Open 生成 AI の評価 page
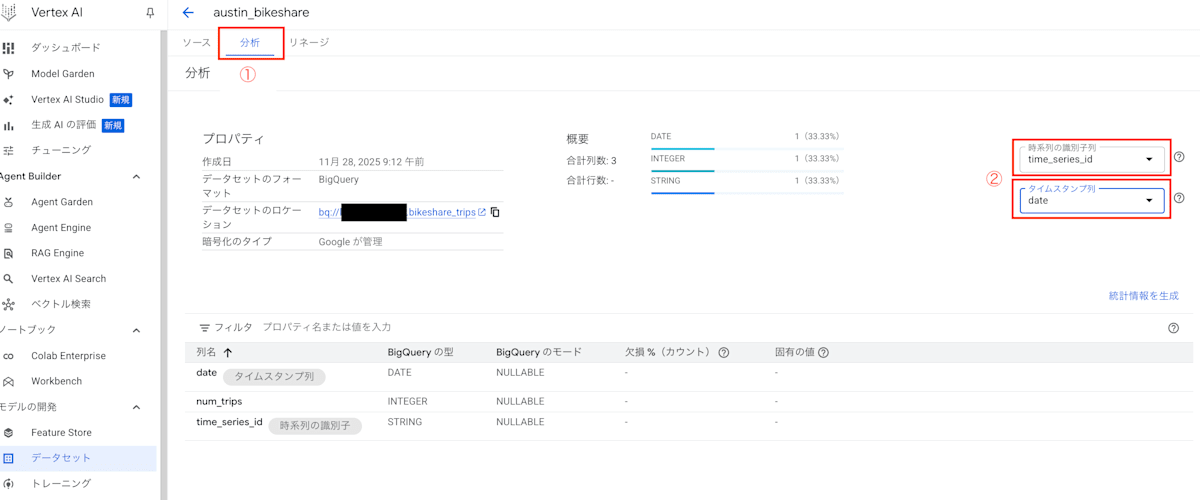This screenshot has height=500, width=1200. point(62,125)
